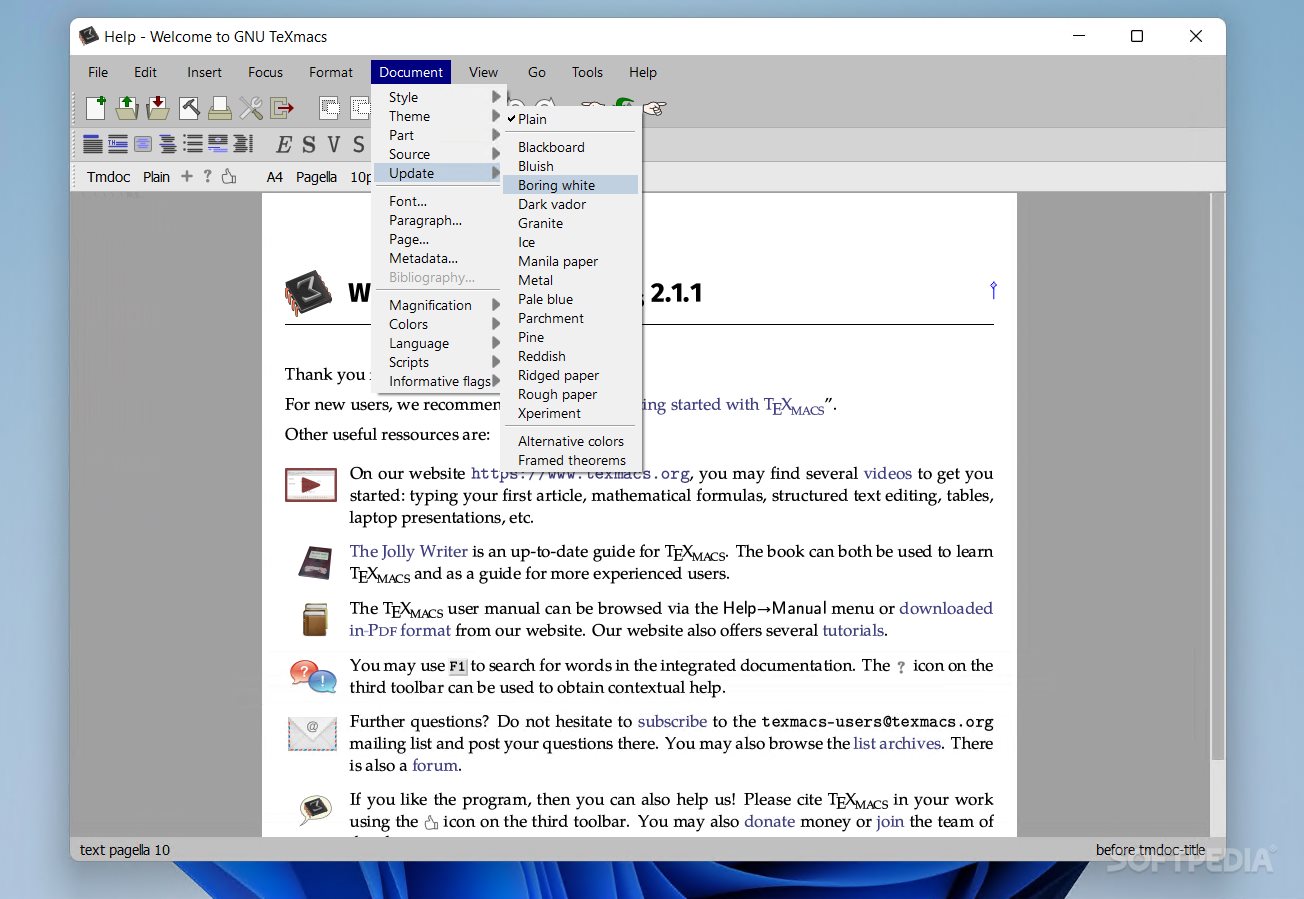Expand the Magnification submenu arrow
1304x899 pixels.
pos(496,305)
